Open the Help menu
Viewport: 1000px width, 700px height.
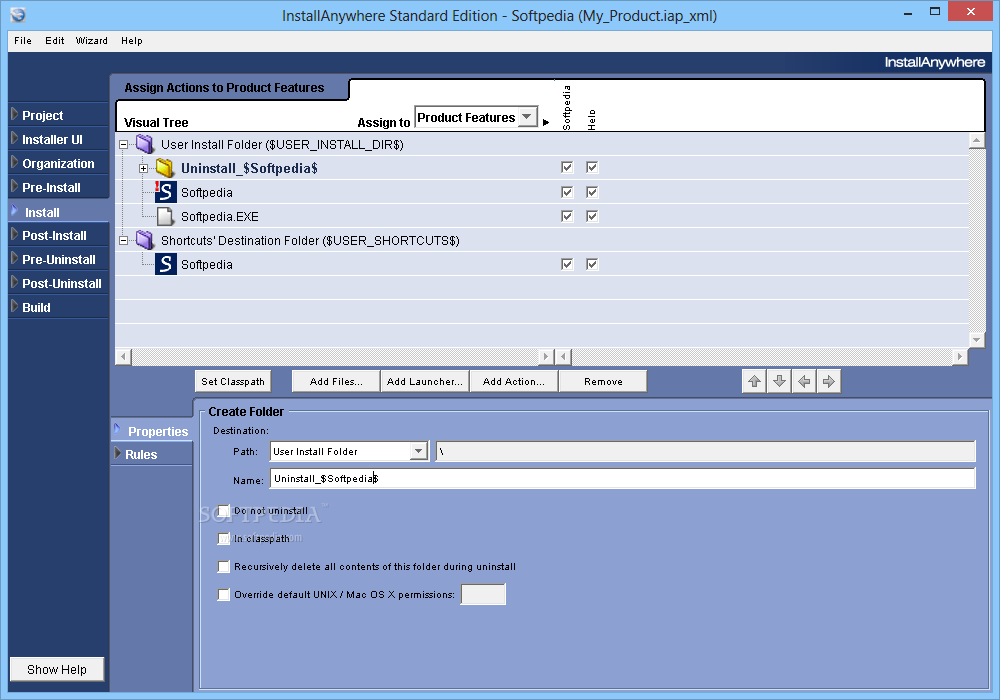click(132, 41)
